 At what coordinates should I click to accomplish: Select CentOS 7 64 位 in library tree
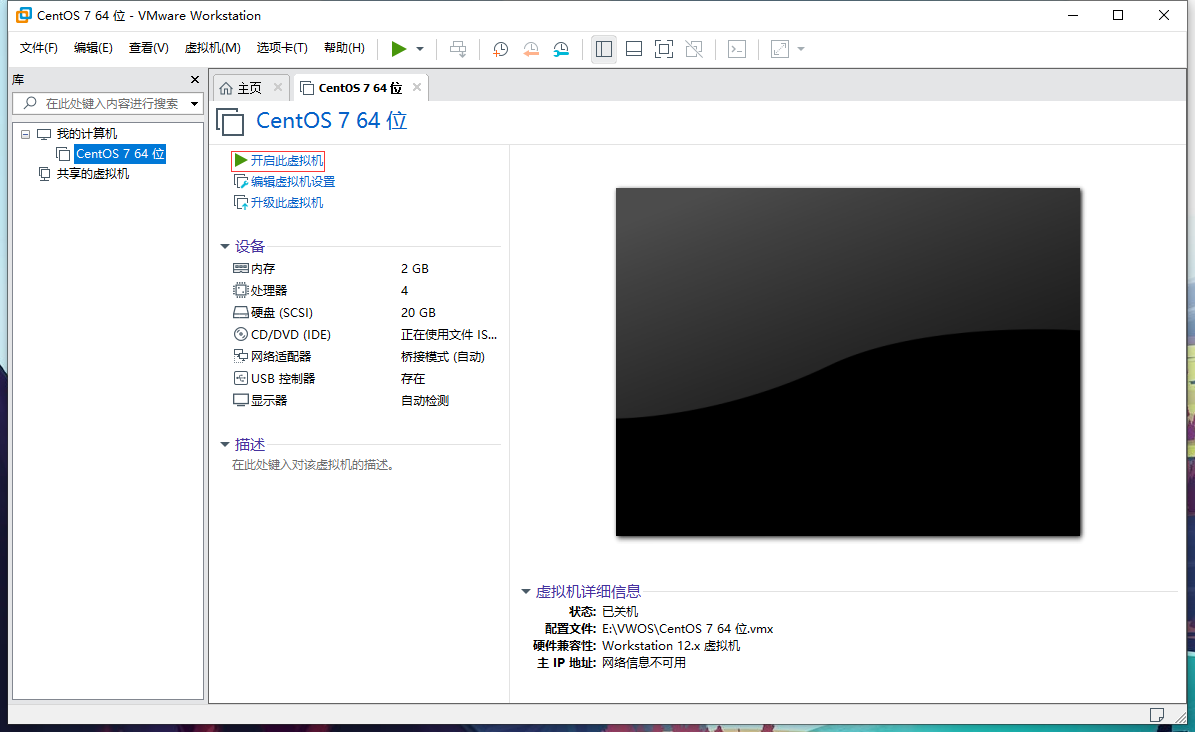pyautogui.click(x=120, y=153)
